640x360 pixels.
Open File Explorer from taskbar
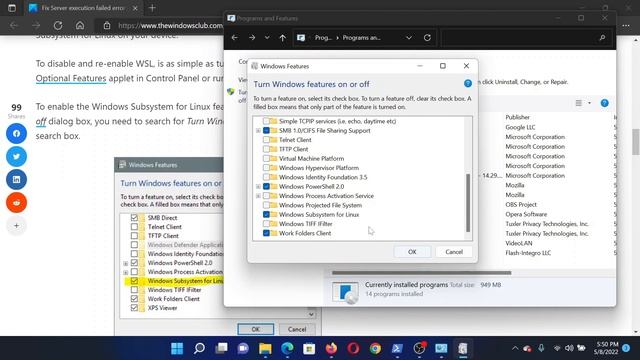(265, 348)
